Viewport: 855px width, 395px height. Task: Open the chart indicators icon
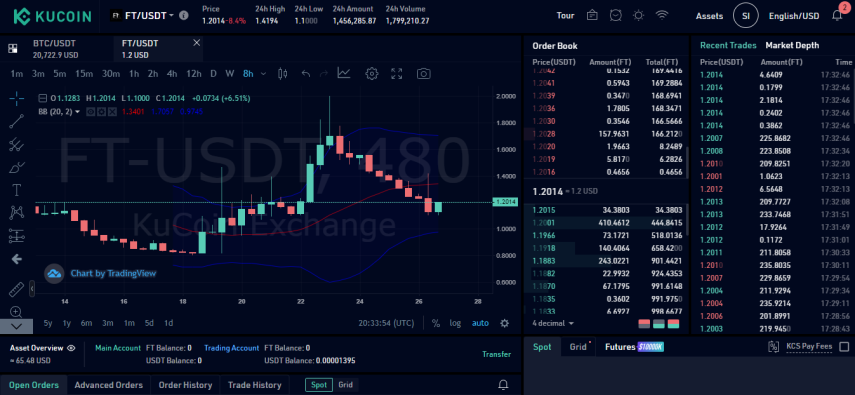(x=344, y=73)
